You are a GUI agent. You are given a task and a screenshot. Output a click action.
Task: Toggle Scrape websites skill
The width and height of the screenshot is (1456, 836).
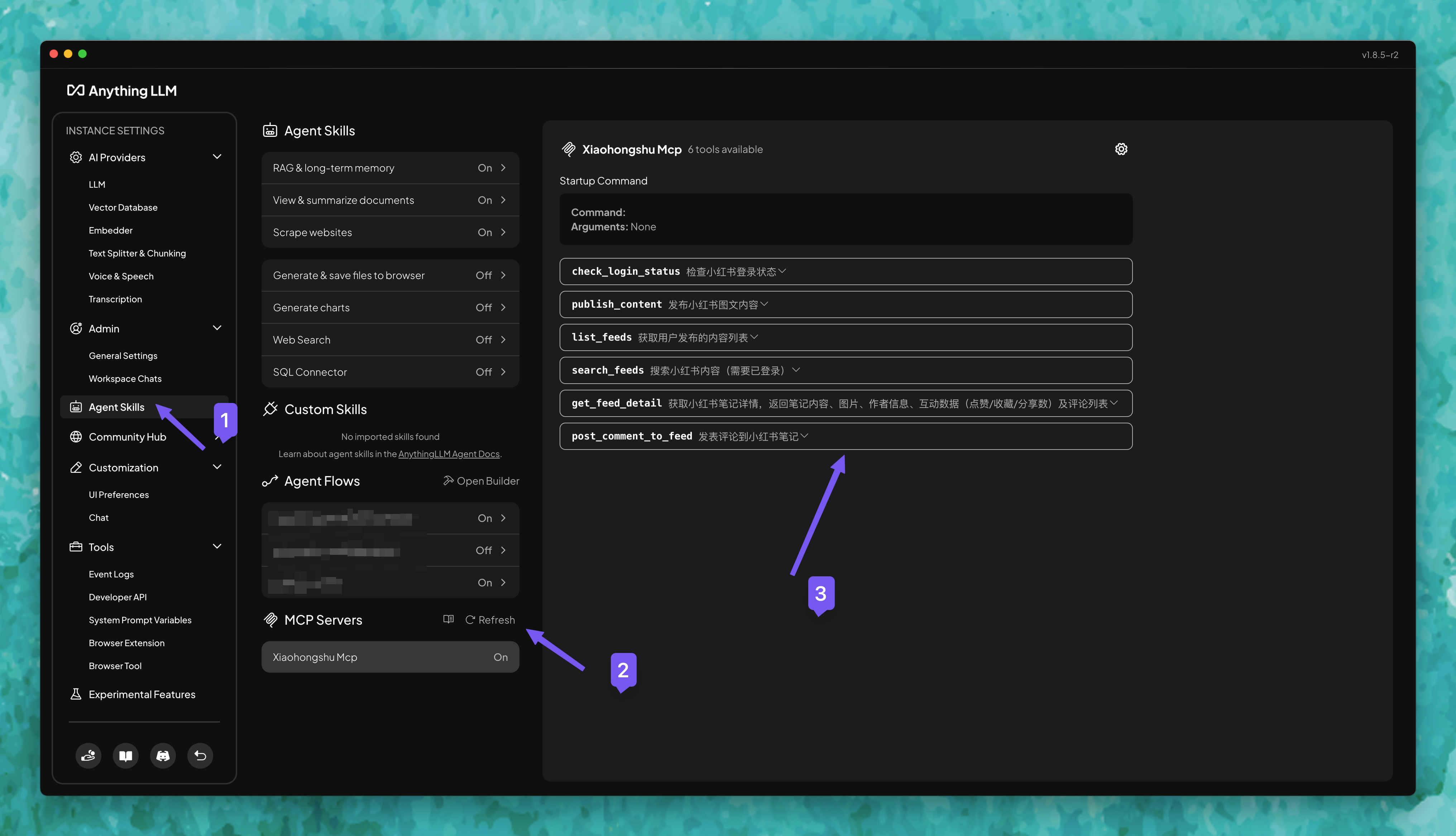(x=391, y=232)
